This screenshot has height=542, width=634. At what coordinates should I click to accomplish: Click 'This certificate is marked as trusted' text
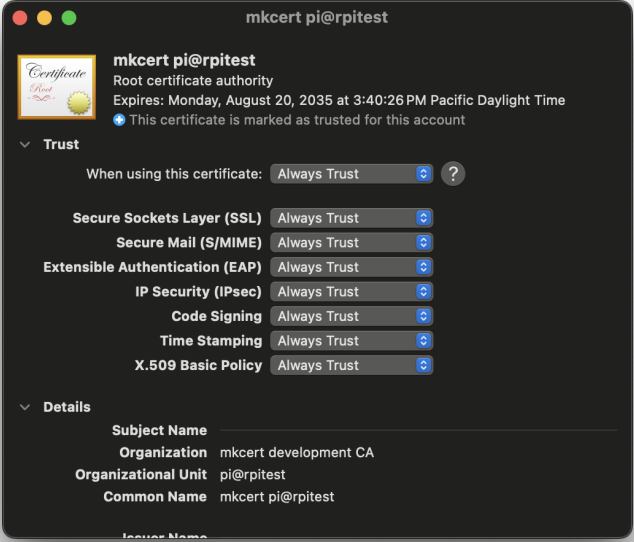point(297,120)
